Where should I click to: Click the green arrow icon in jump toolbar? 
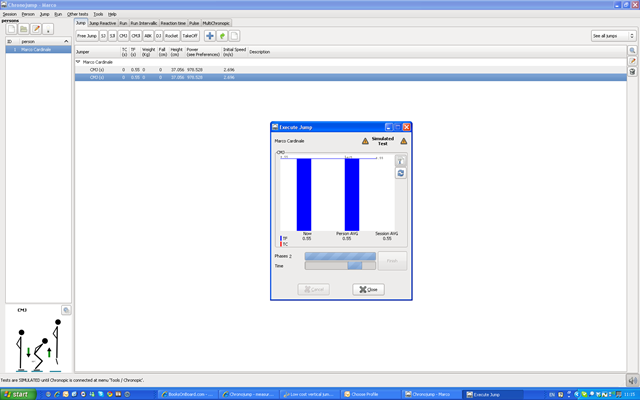point(222,36)
